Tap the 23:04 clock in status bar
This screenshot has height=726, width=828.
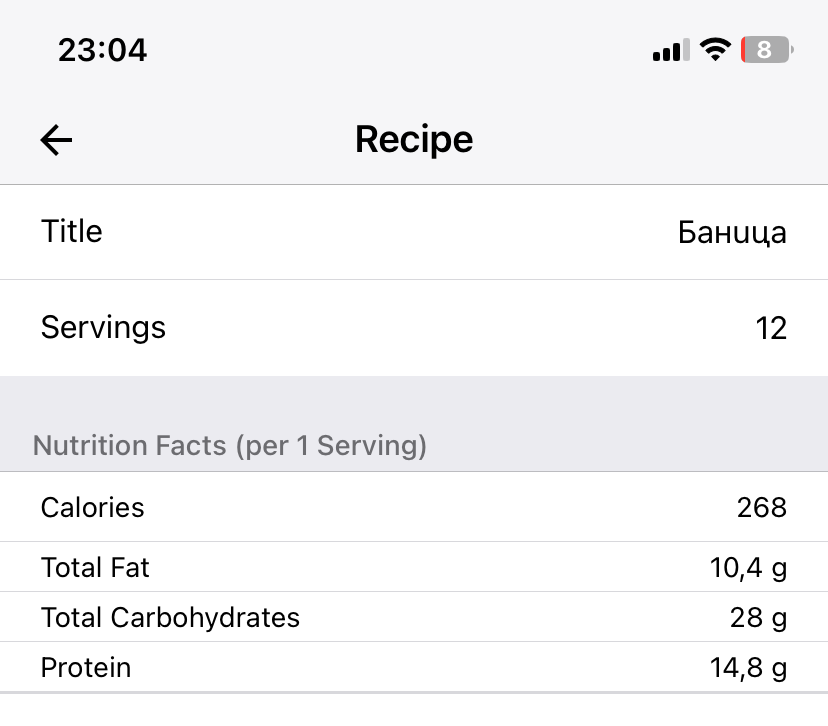[x=103, y=50]
